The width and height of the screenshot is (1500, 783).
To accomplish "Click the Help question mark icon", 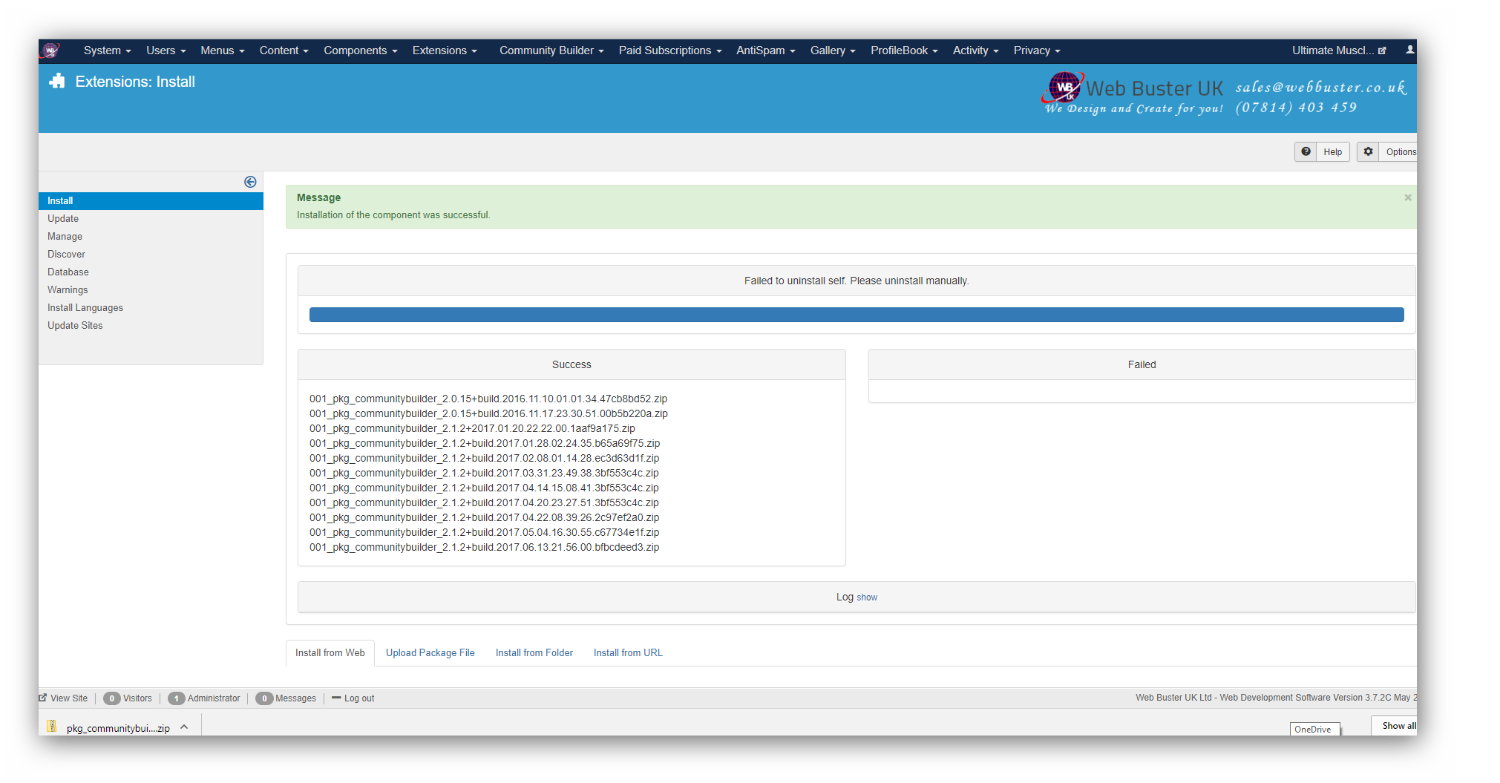I will click(1306, 152).
